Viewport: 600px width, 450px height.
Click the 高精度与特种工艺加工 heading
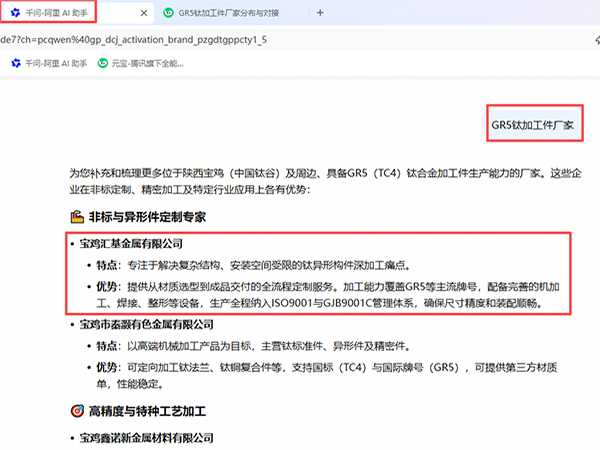[x=147, y=411]
